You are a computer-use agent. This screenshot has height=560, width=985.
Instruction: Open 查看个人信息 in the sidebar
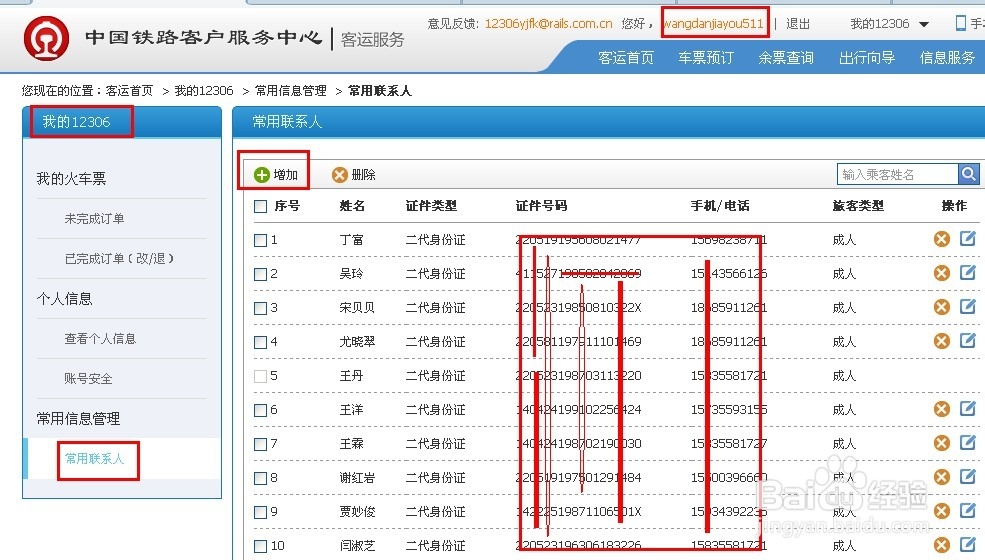click(100, 339)
